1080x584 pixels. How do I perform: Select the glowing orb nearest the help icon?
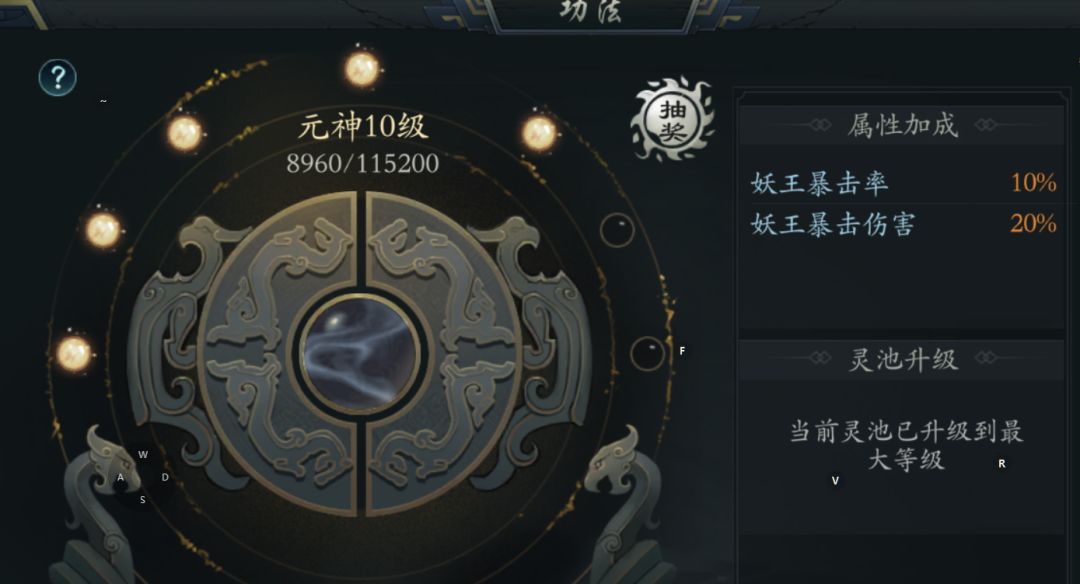point(185,133)
